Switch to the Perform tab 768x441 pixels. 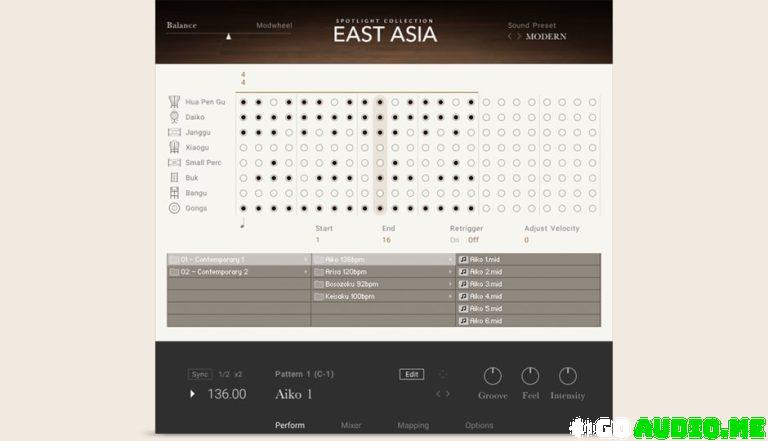pos(290,425)
